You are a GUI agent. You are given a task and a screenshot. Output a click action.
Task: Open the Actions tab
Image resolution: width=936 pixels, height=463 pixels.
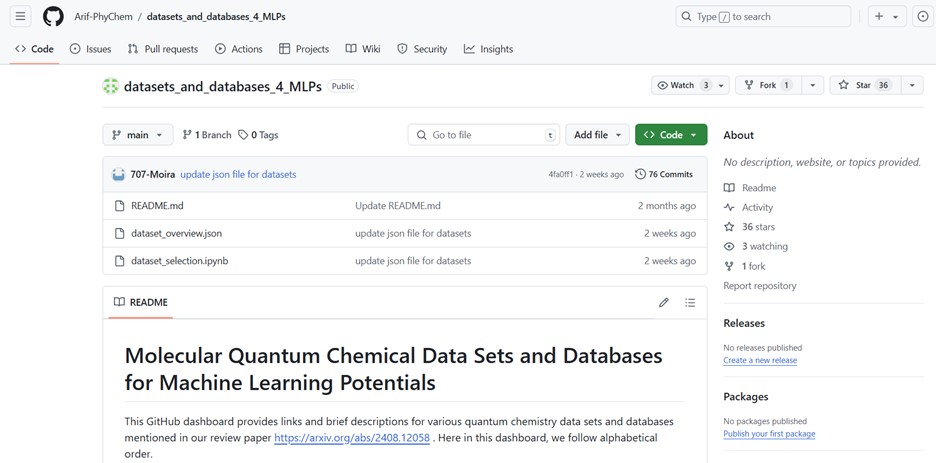coord(239,49)
